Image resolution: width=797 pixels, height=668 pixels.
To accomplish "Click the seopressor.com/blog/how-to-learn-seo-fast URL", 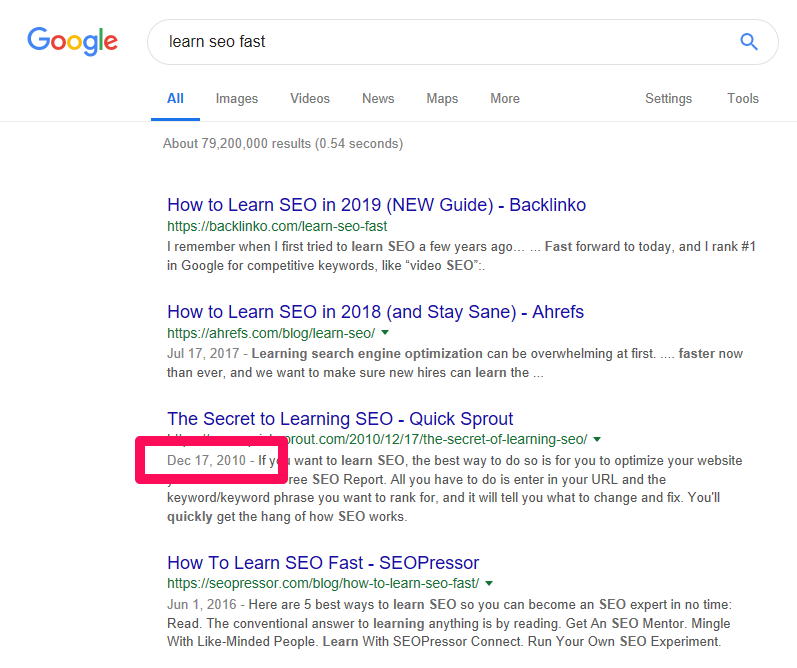I will 323,583.
